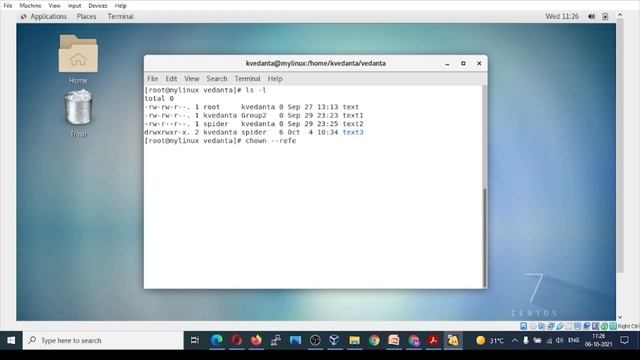Click the terminal vertical scrollbar

484,237
